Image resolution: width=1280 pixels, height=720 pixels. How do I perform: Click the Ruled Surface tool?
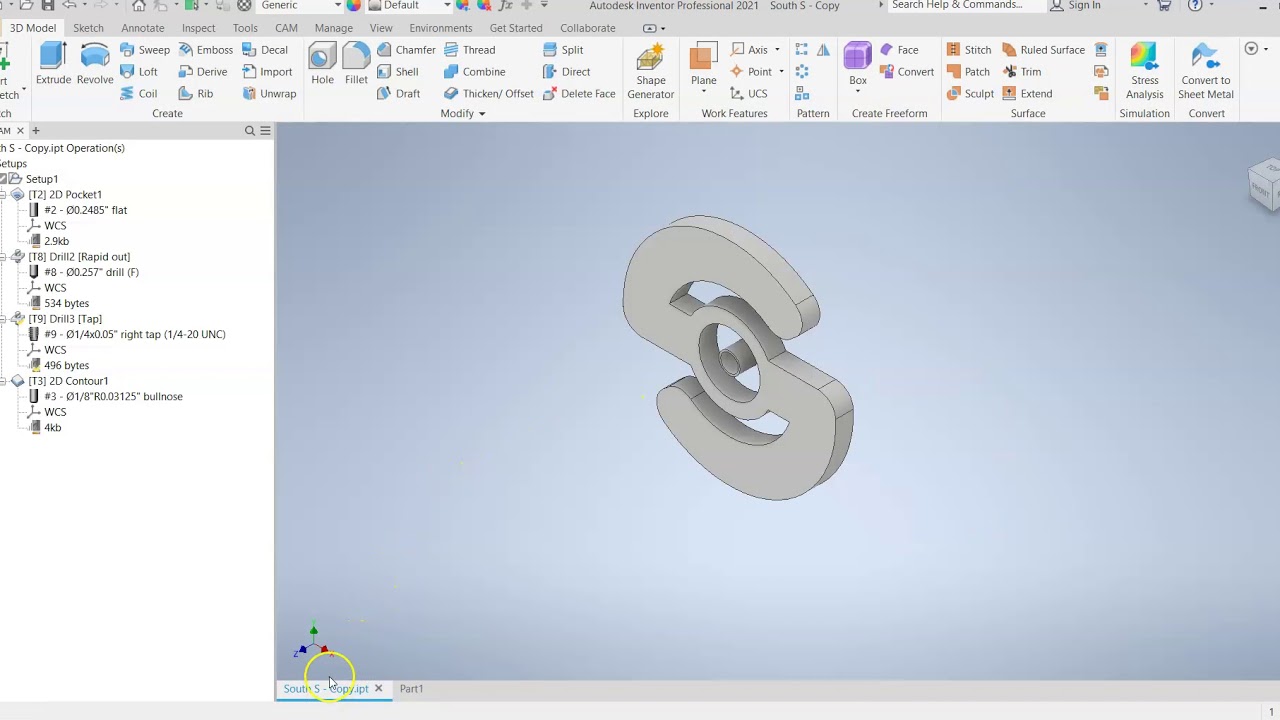(x=1042, y=50)
